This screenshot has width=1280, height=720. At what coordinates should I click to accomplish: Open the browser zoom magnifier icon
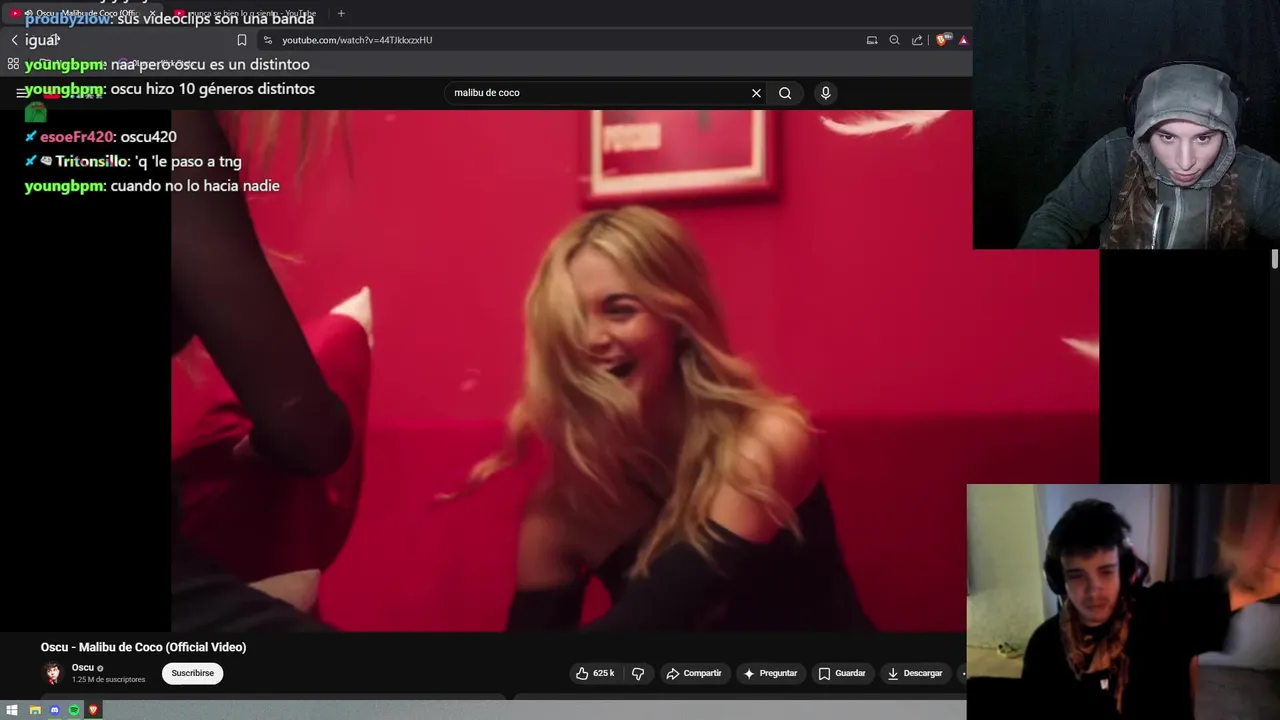click(894, 40)
